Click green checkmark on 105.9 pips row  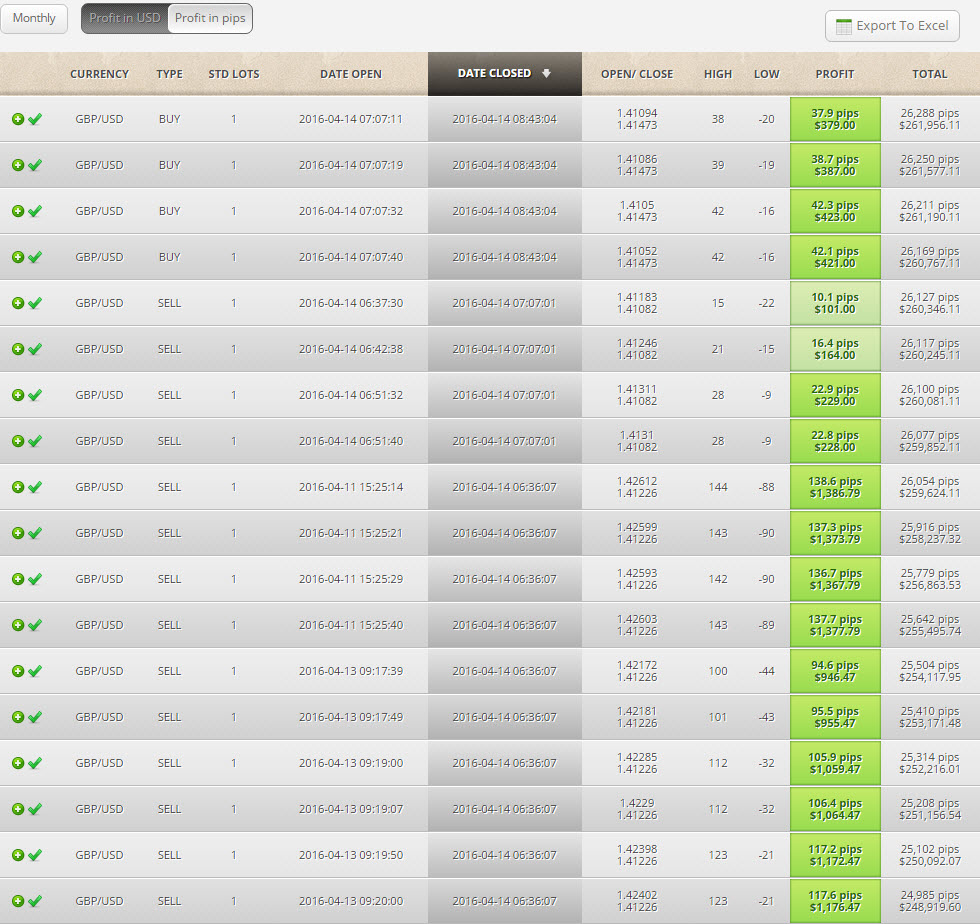[35, 763]
